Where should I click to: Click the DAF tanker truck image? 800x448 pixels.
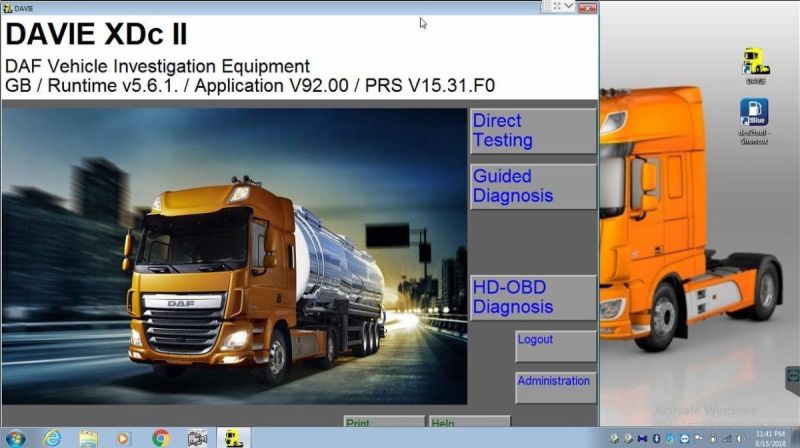235,256
